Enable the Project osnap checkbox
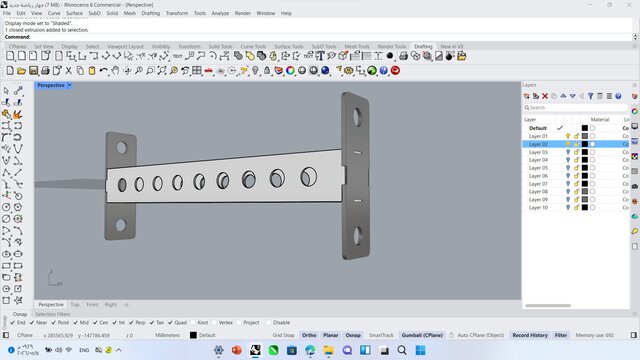This screenshot has height=360, width=640. (x=239, y=322)
